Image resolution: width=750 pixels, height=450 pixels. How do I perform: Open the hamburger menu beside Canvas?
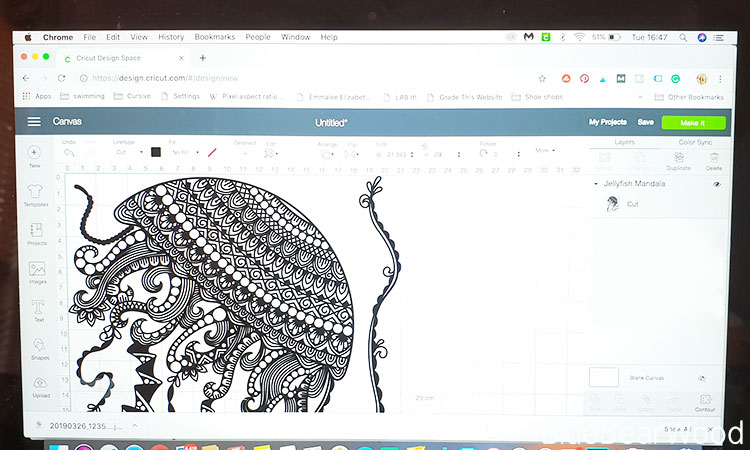(34, 121)
